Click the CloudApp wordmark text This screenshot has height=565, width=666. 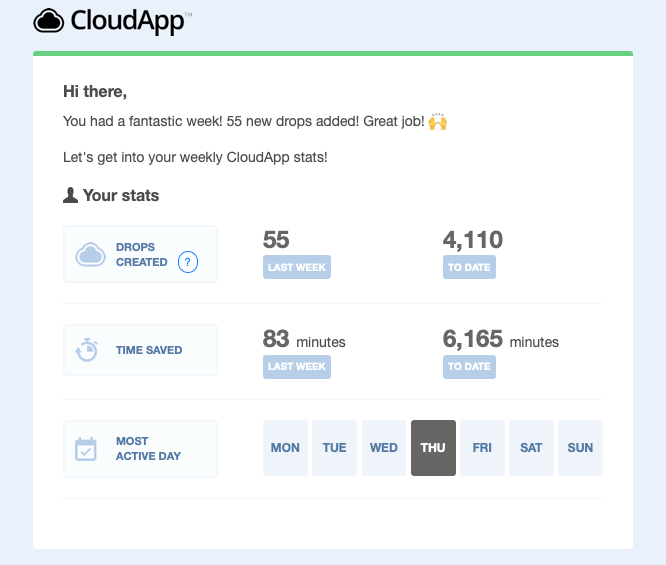pos(127,21)
